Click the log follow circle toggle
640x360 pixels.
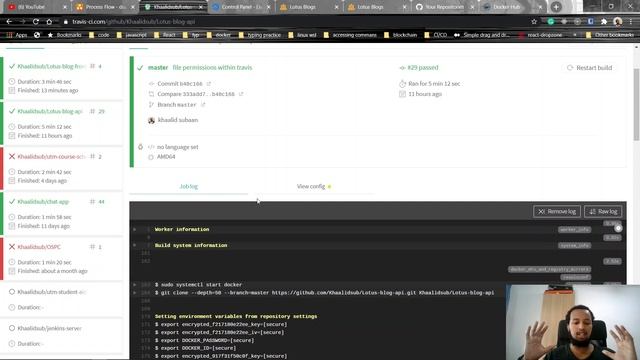point(618,228)
